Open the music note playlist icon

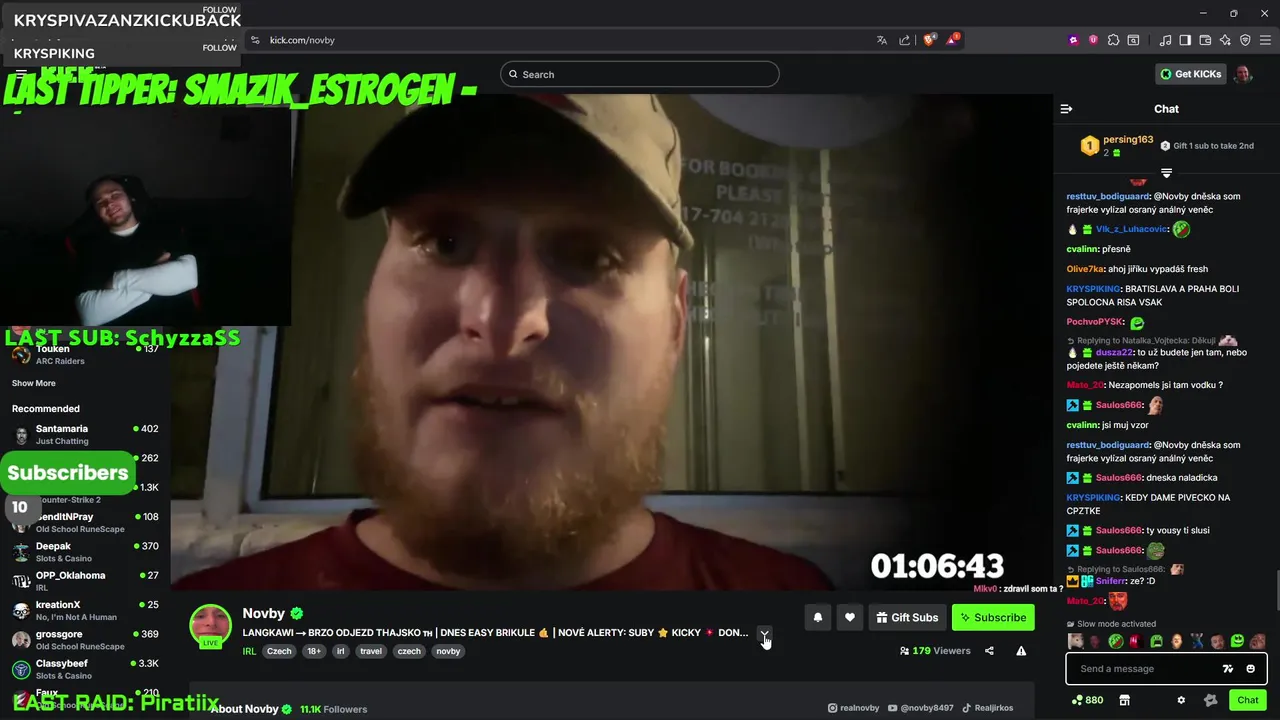(1165, 40)
